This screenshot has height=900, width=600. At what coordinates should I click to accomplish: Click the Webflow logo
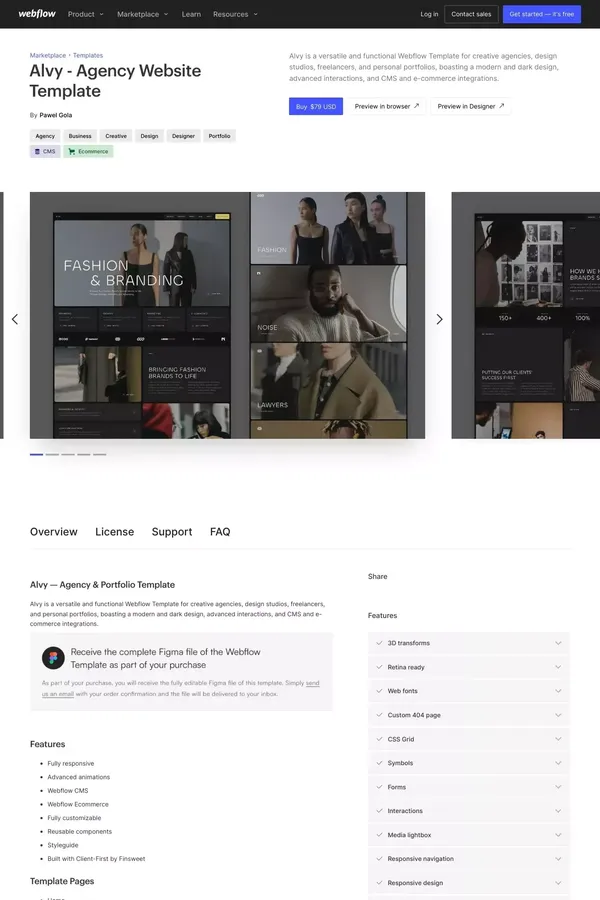37,14
